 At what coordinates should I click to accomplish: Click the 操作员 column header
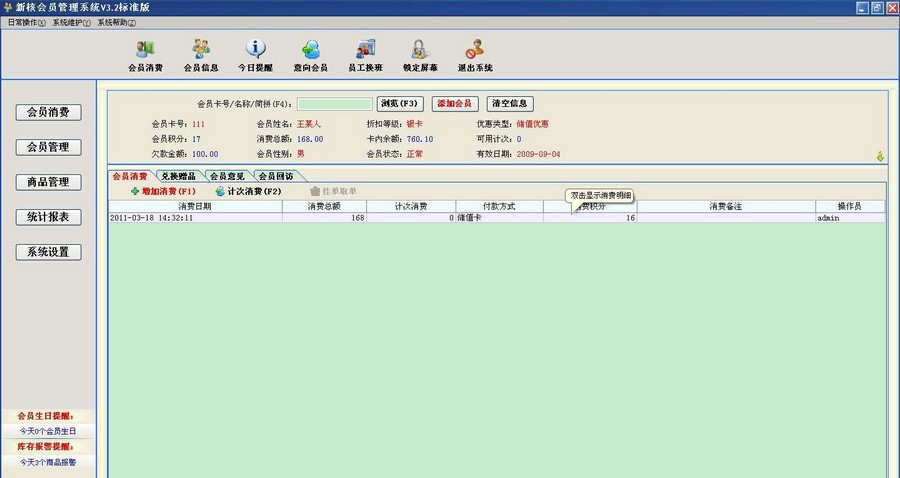click(x=850, y=206)
